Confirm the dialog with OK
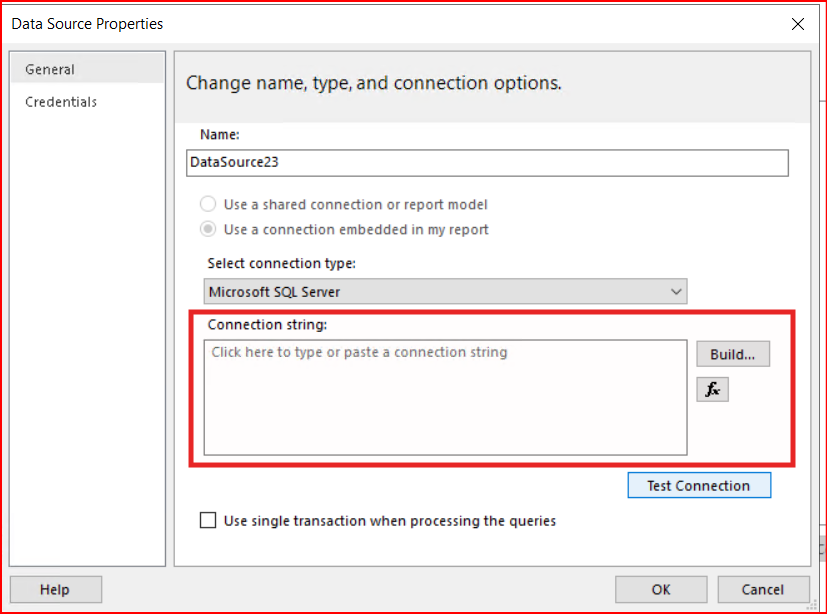 pos(661,589)
